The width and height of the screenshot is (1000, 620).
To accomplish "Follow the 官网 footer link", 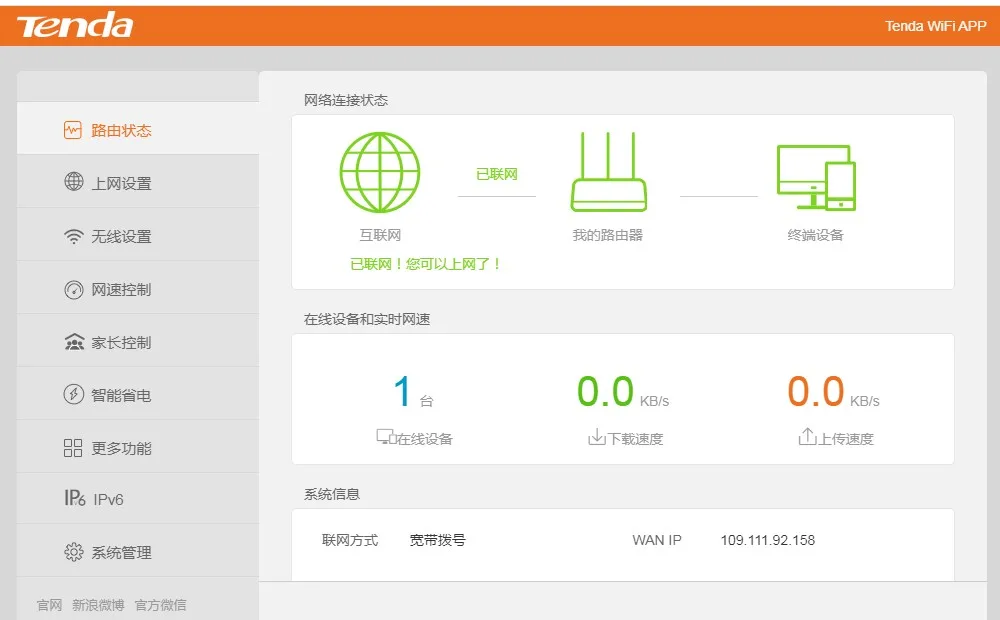I will (x=49, y=605).
